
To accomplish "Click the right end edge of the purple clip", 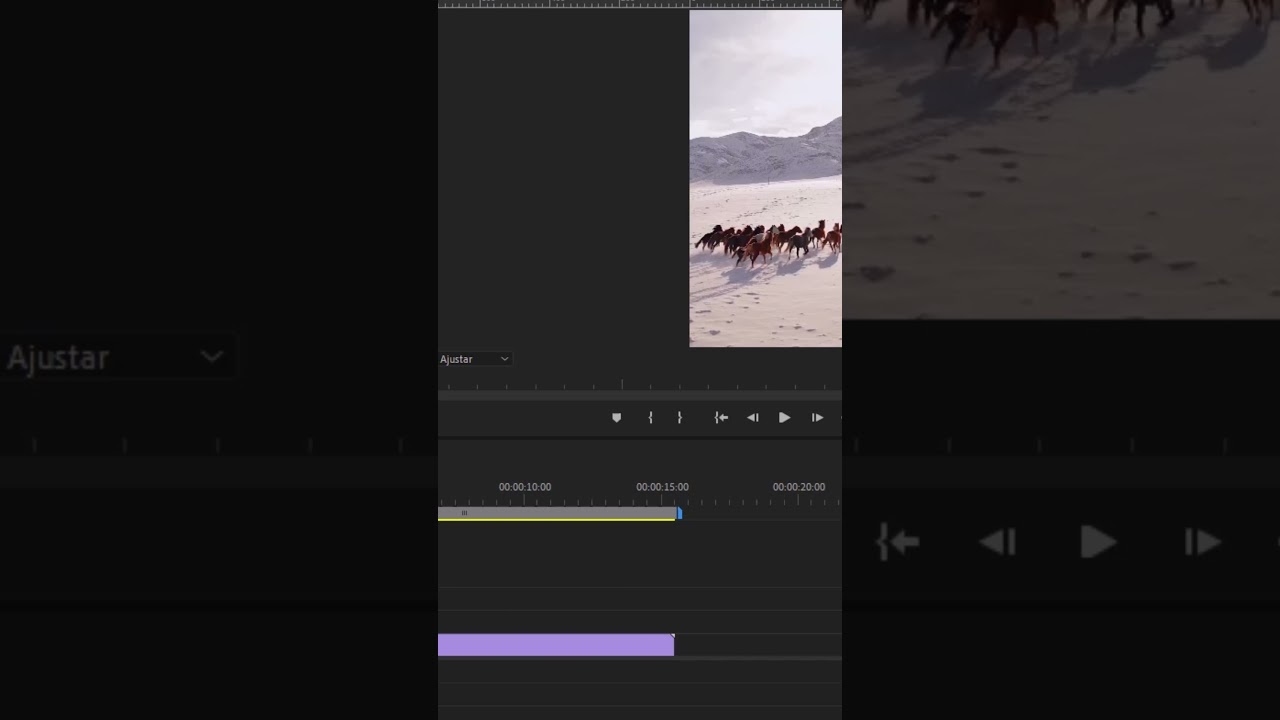I will click(673, 645).
